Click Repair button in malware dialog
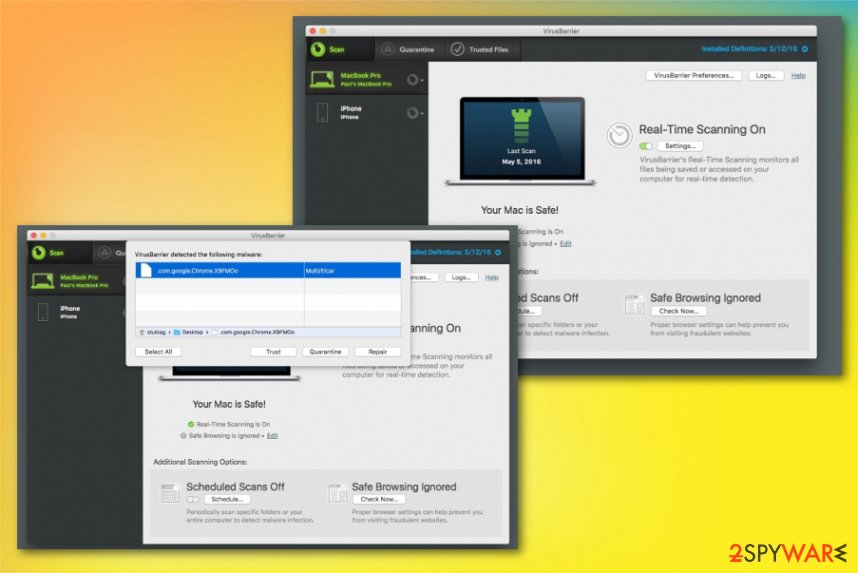Viewport: 858px width, 573px height. [x=378, y=352]
